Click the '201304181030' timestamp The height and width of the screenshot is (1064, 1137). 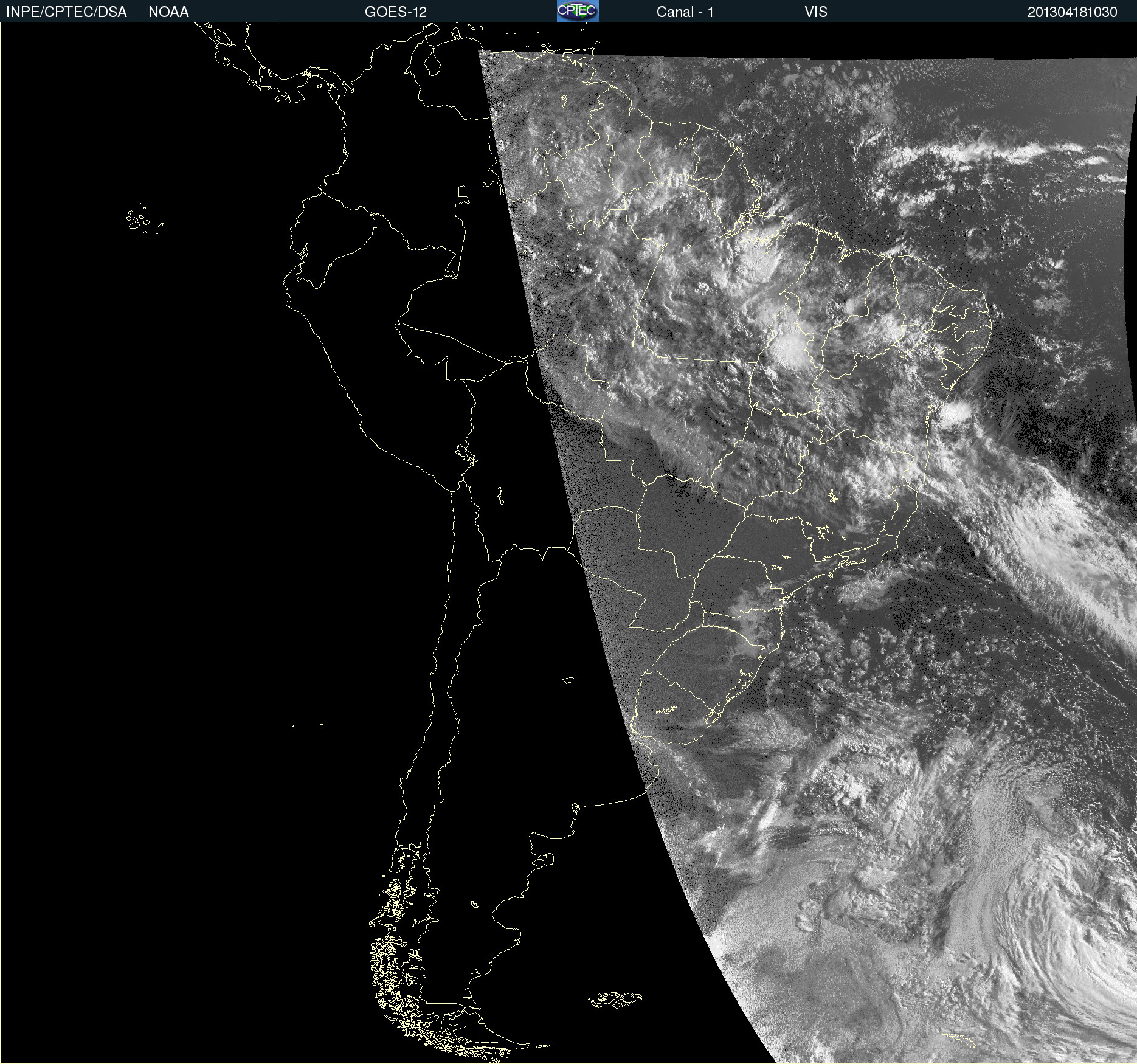1073,12
